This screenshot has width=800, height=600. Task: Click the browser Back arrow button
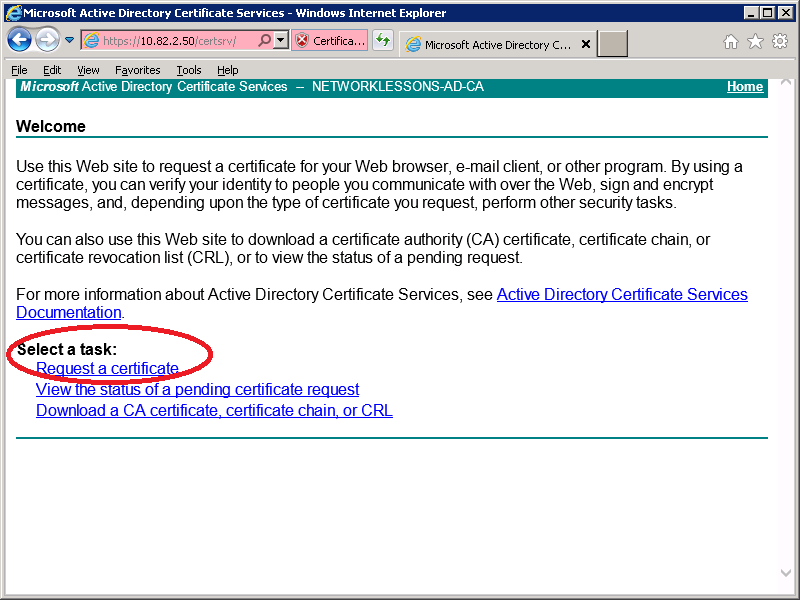click(x=19, y=40)
